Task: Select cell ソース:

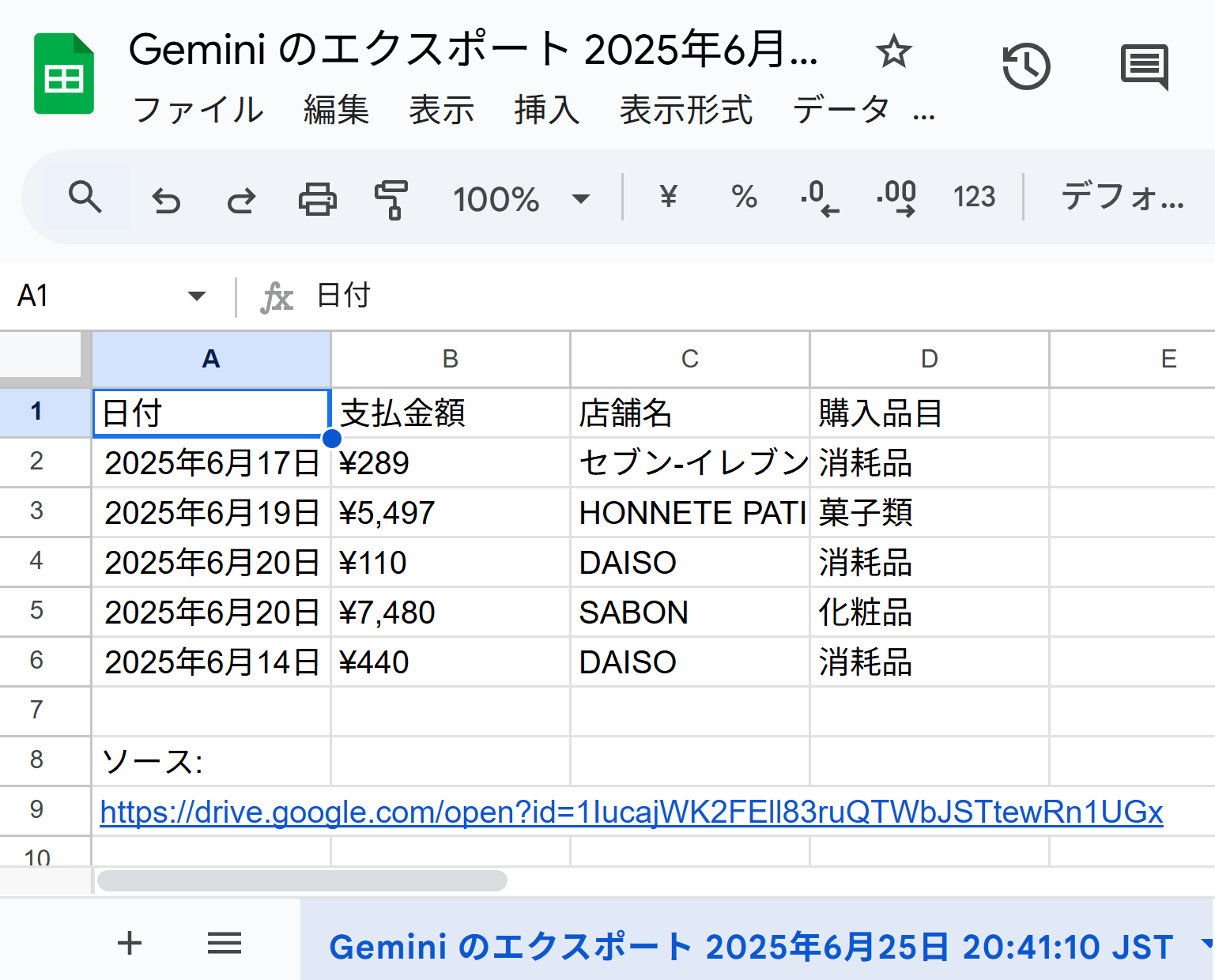Action: [211, 761]
